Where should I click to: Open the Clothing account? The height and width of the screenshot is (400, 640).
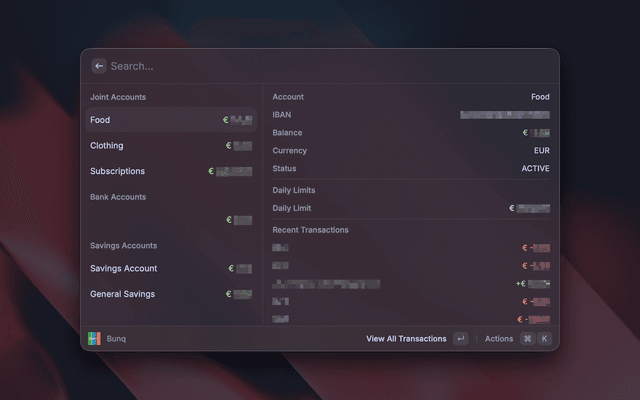tap(170, 146)
